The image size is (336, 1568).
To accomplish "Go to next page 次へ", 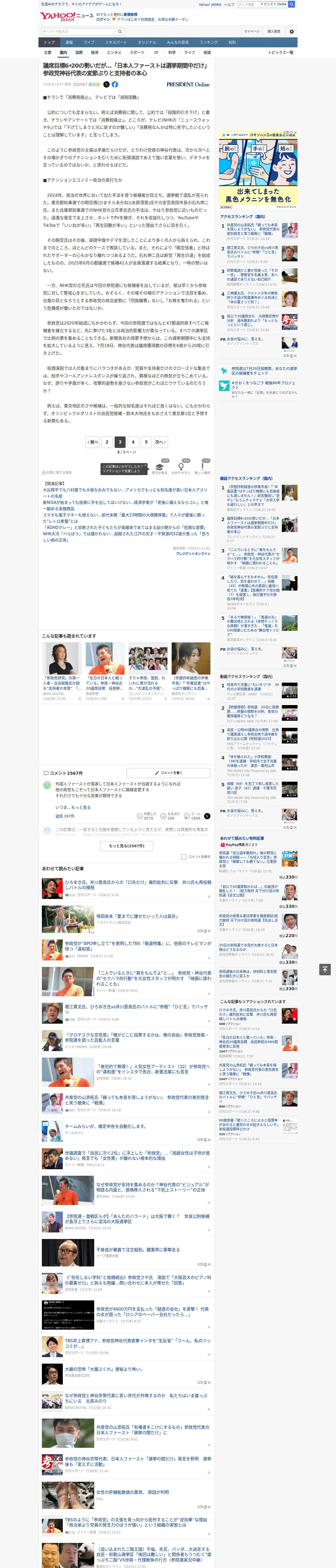I will tap(160, 442).
